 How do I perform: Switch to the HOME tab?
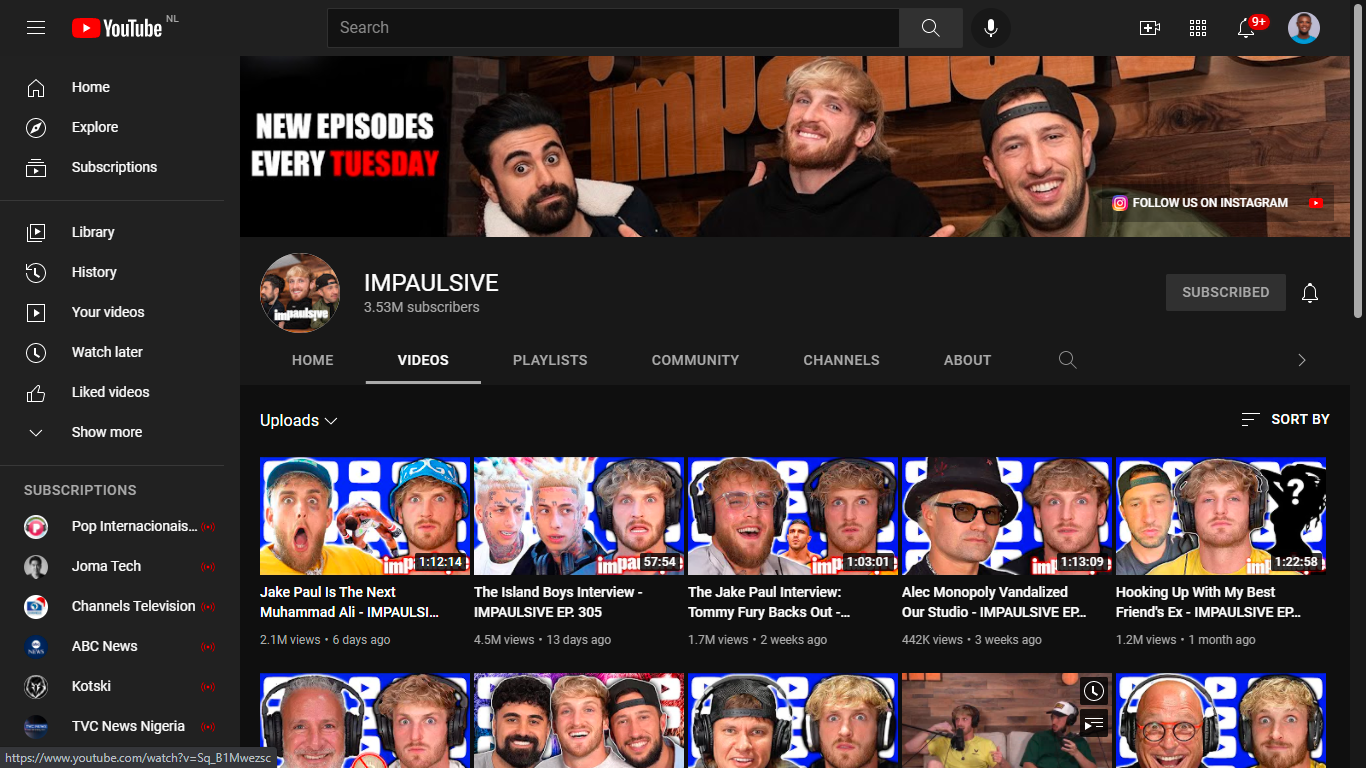pyautogui.click(x=313, y=360)
